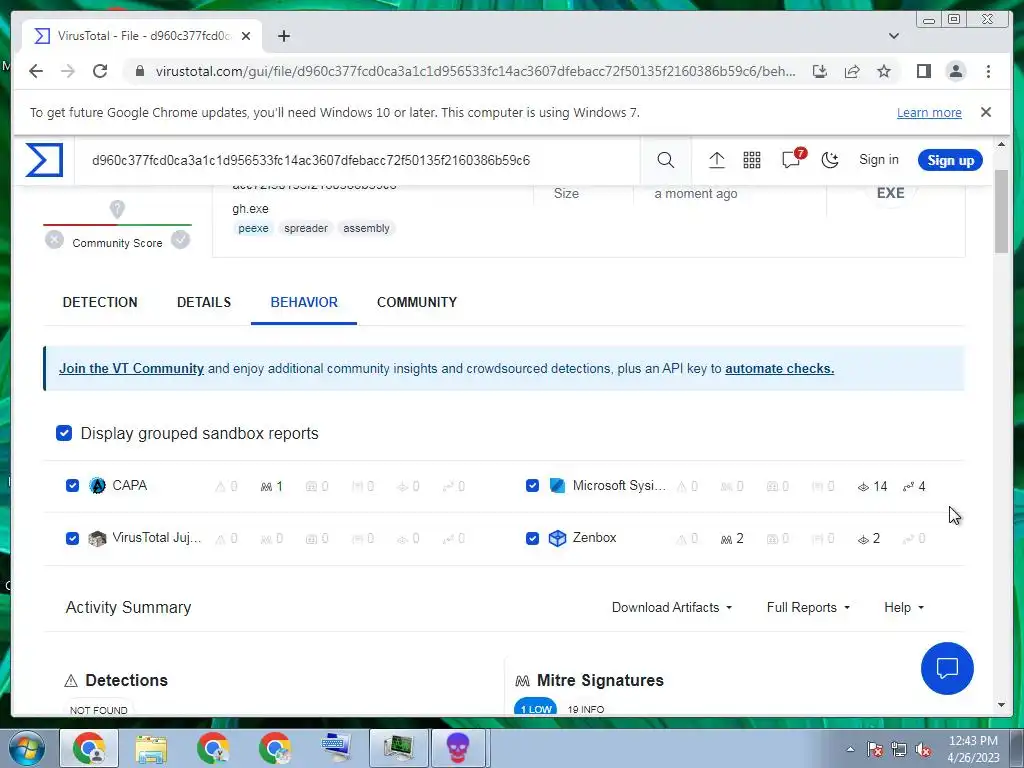Switch to the DETECTION tab

coord(100,302)
